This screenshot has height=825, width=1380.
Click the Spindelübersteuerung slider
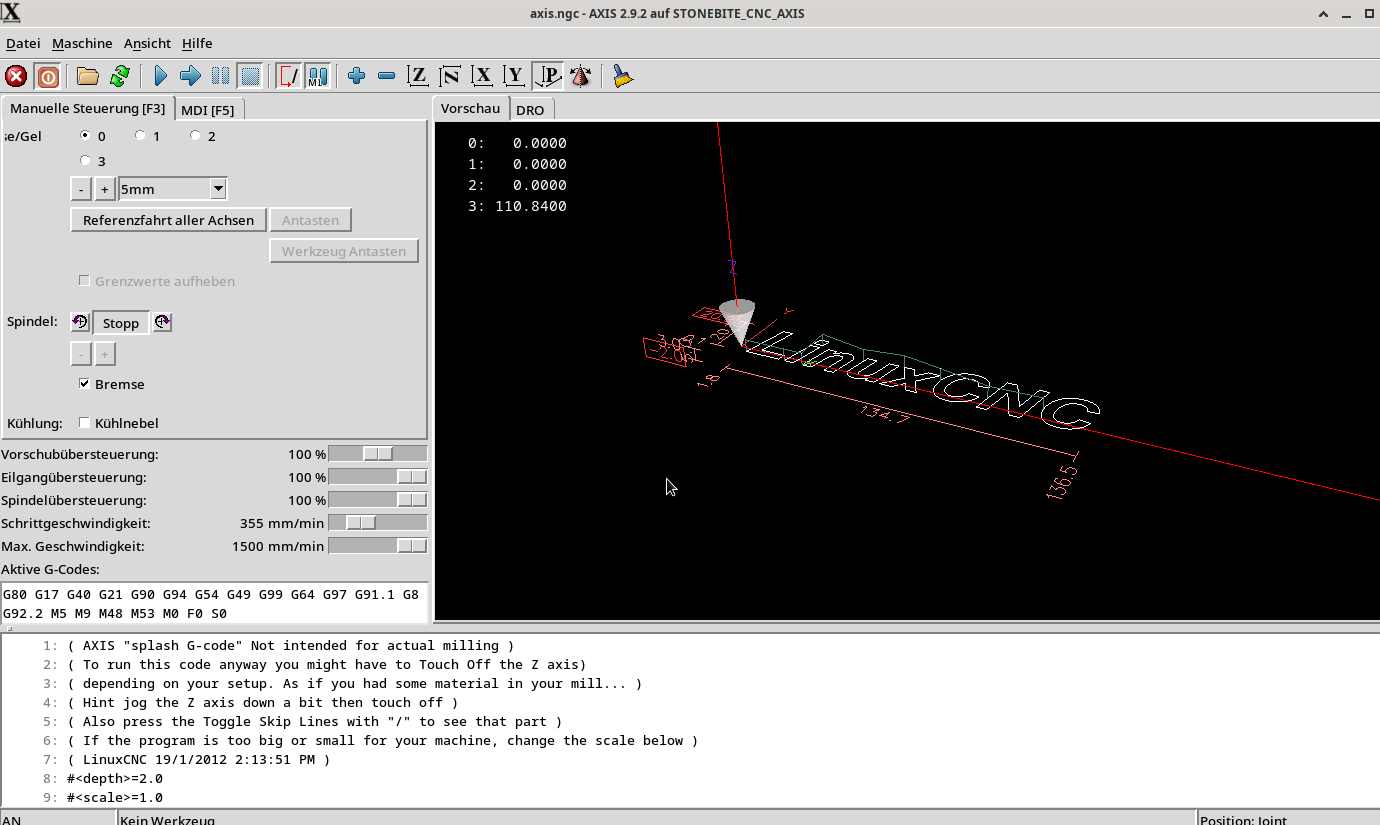coord(377,500)
